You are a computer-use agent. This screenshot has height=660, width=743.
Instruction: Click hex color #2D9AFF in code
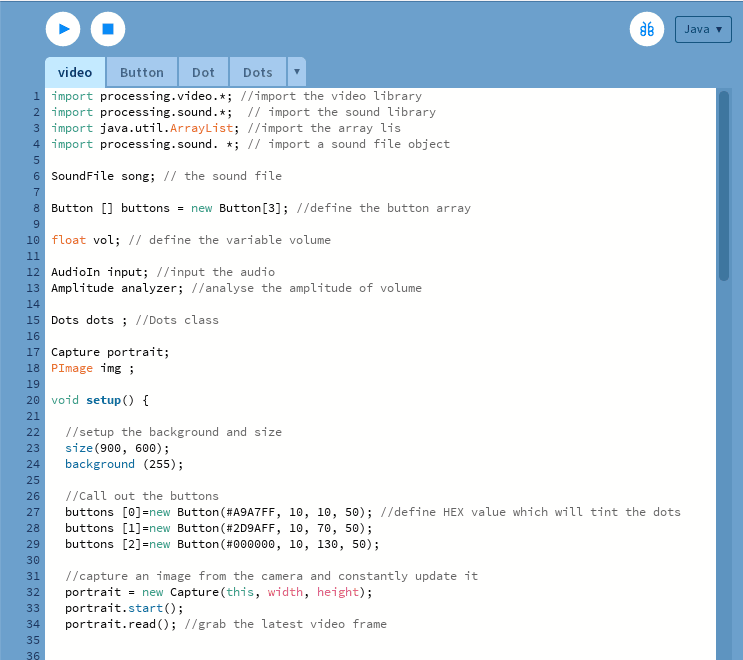point(250,528)
